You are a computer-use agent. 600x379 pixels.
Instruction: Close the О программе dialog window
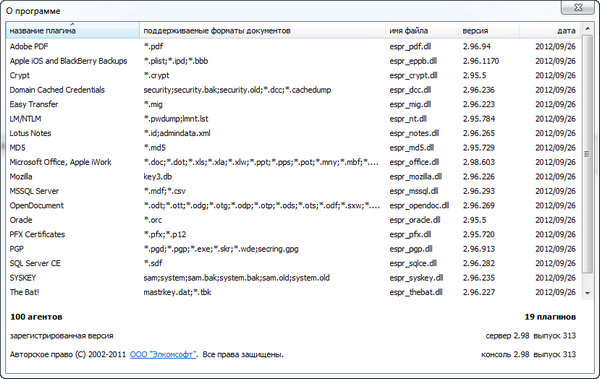tap(578, 7)
